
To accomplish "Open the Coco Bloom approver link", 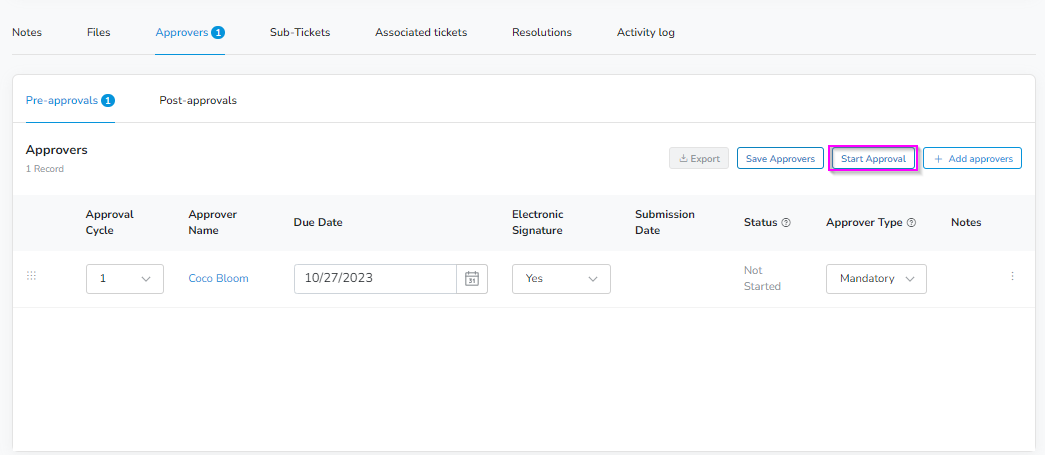I will coord(219,278).
